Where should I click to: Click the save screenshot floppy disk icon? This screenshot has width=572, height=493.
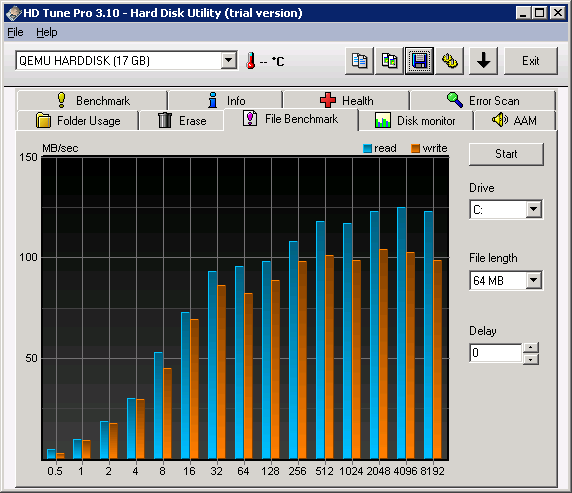click(420, 61)
